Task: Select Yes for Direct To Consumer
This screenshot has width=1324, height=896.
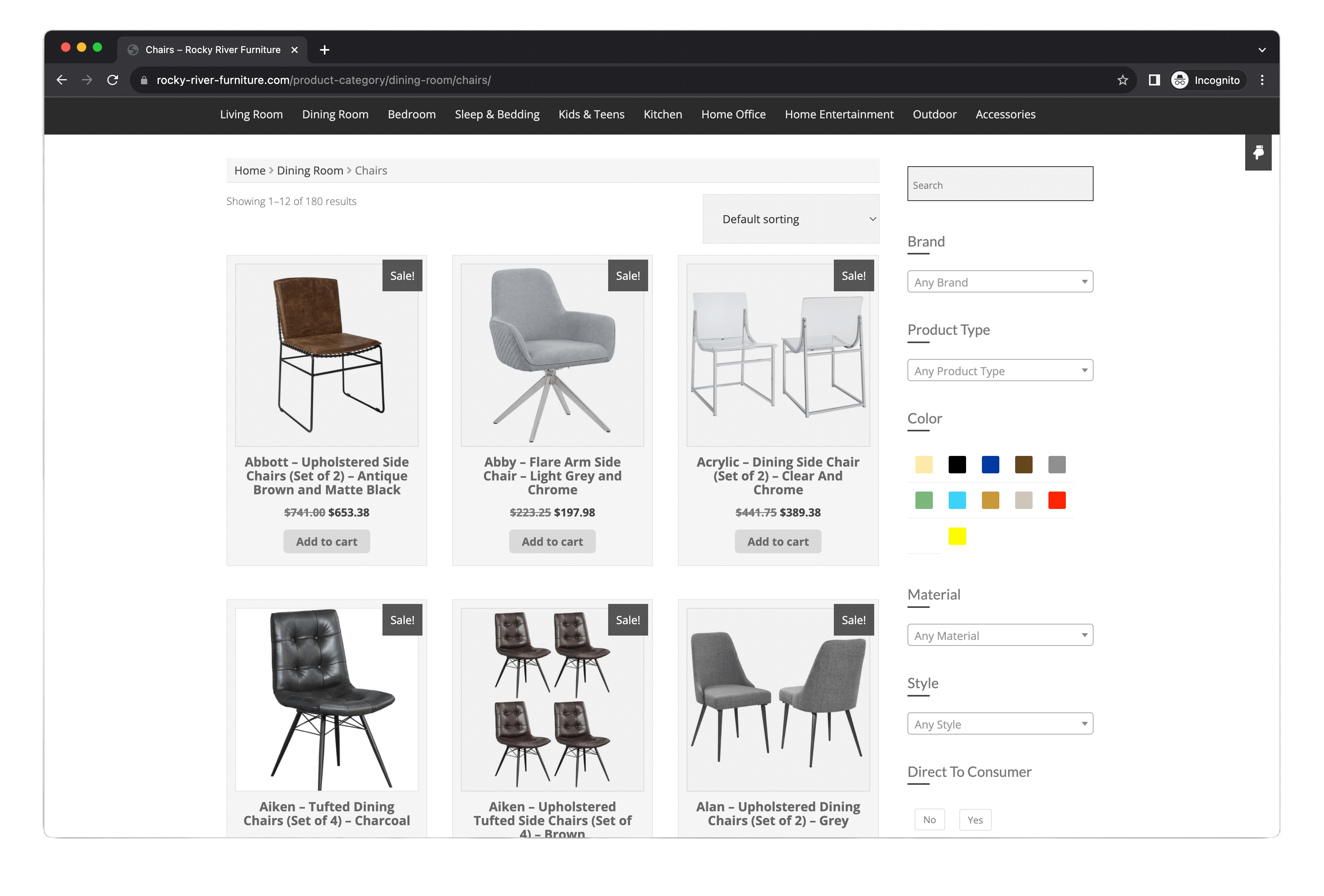Action: click(x=975, y=820)
